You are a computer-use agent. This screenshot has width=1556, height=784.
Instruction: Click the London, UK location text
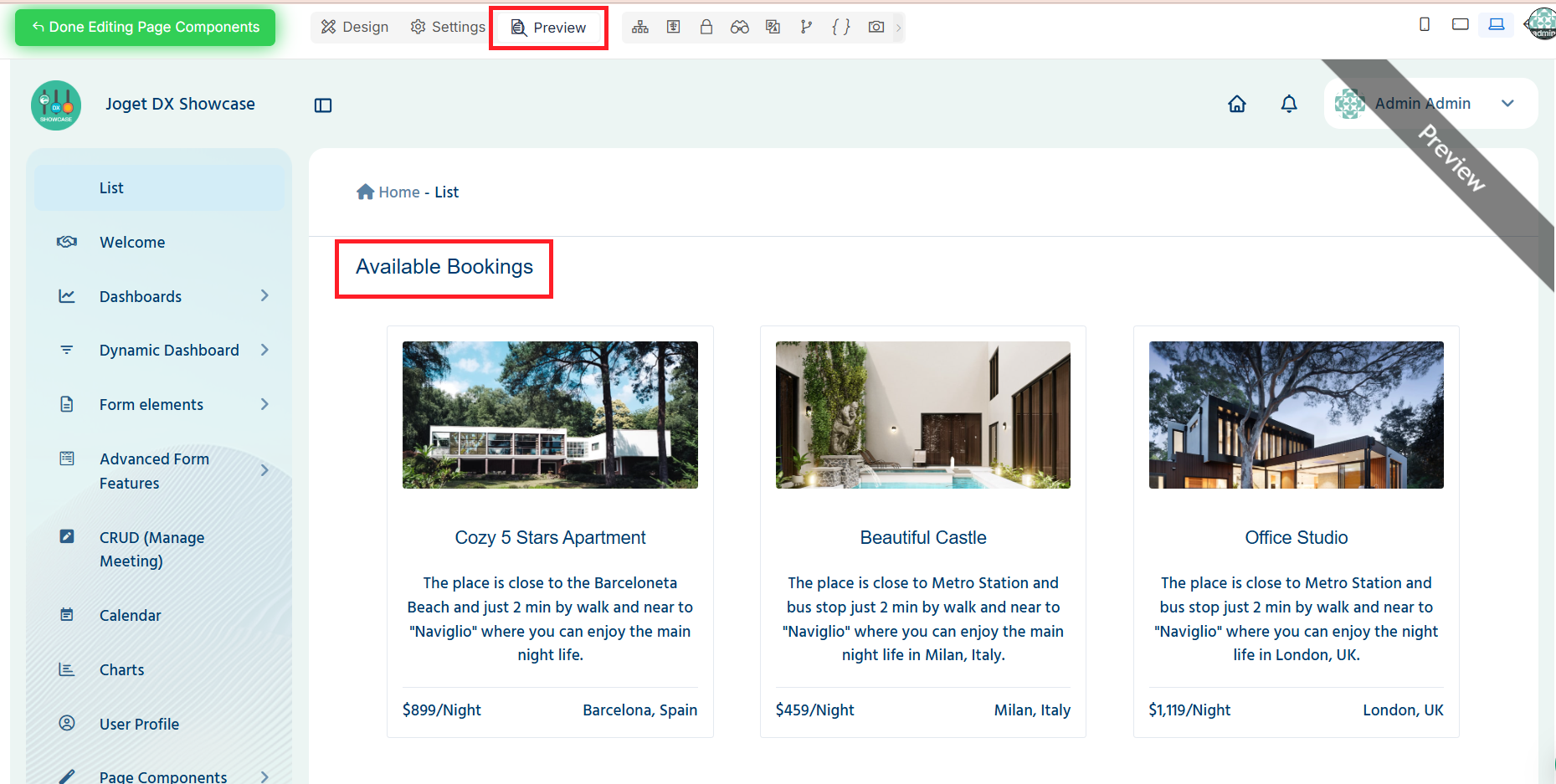1403,710
